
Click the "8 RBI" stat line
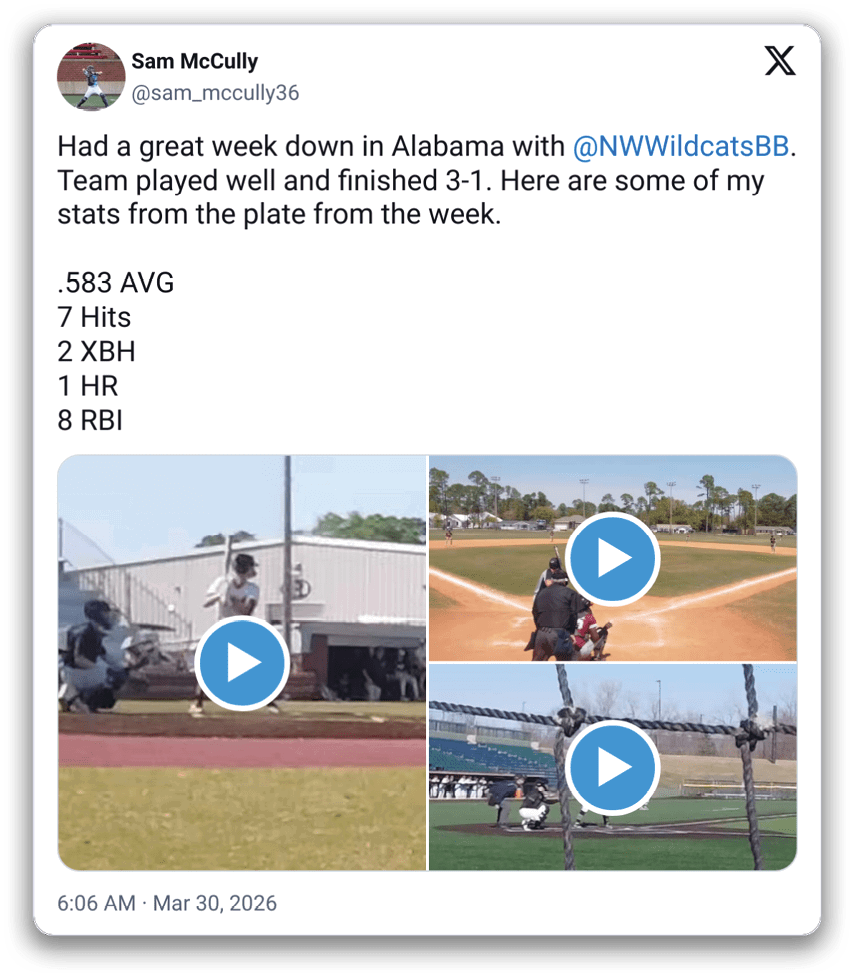tap(90, 419)
